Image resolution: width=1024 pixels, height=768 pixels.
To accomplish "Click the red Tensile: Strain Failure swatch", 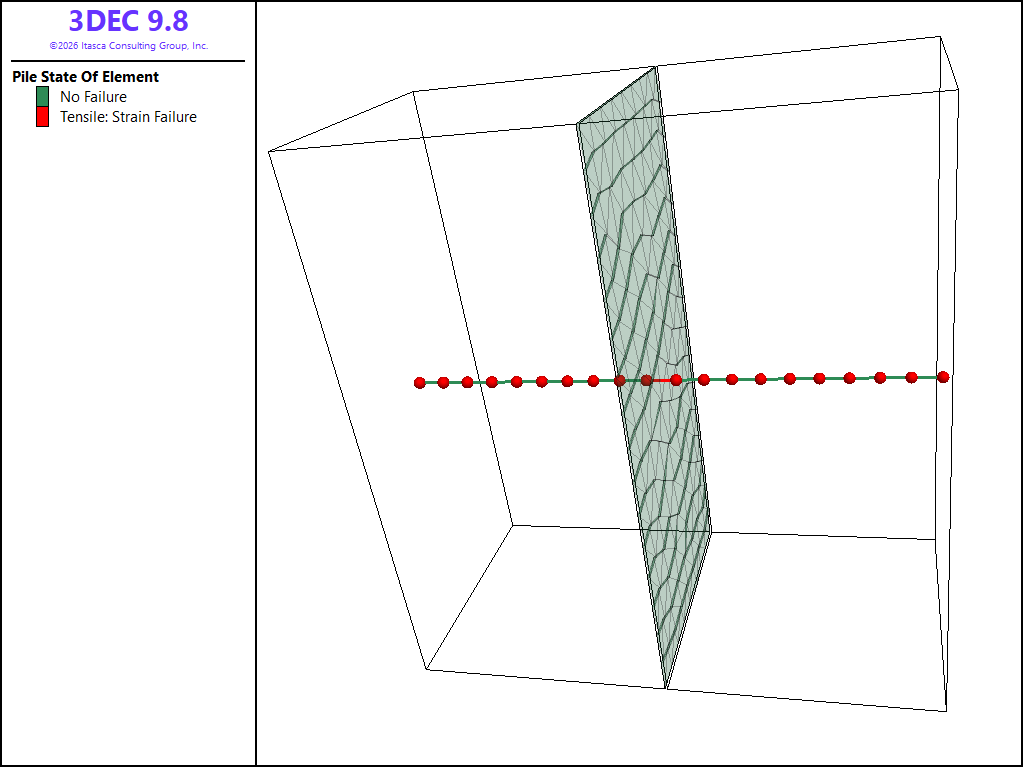I will (x=42, y=117).
